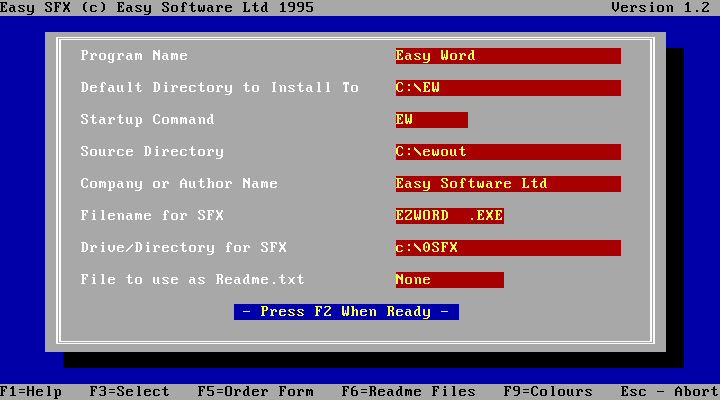Edit the Program Name field 'Easy Word'
The height and width of the screenshot is (400, 720).
(508, 56)
